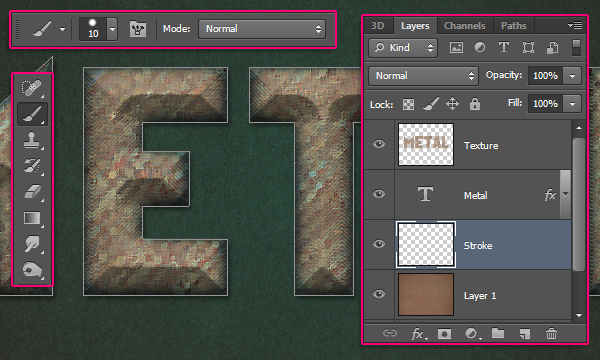Select the Spot Healing Brush tool

pos(32,88)
